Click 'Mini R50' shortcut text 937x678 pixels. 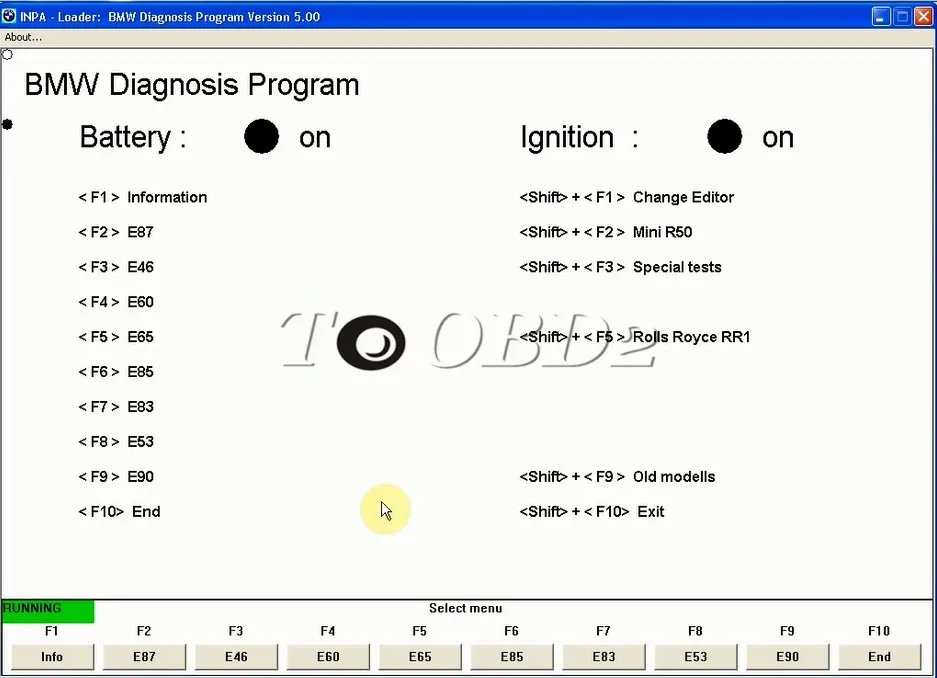662,232
